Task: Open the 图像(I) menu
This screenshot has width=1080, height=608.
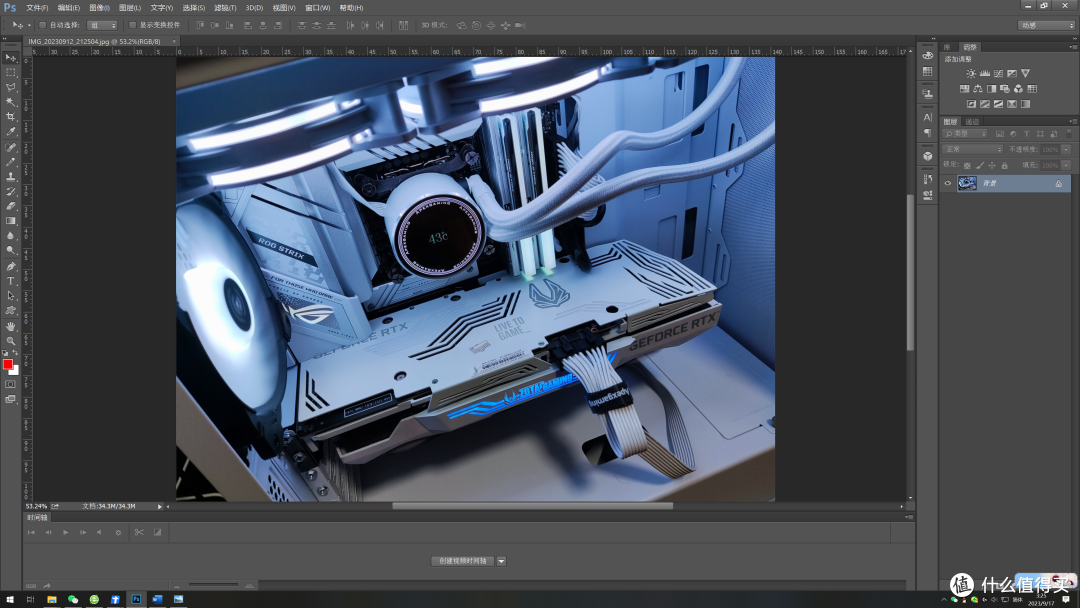Action: (x=100, y=7)
